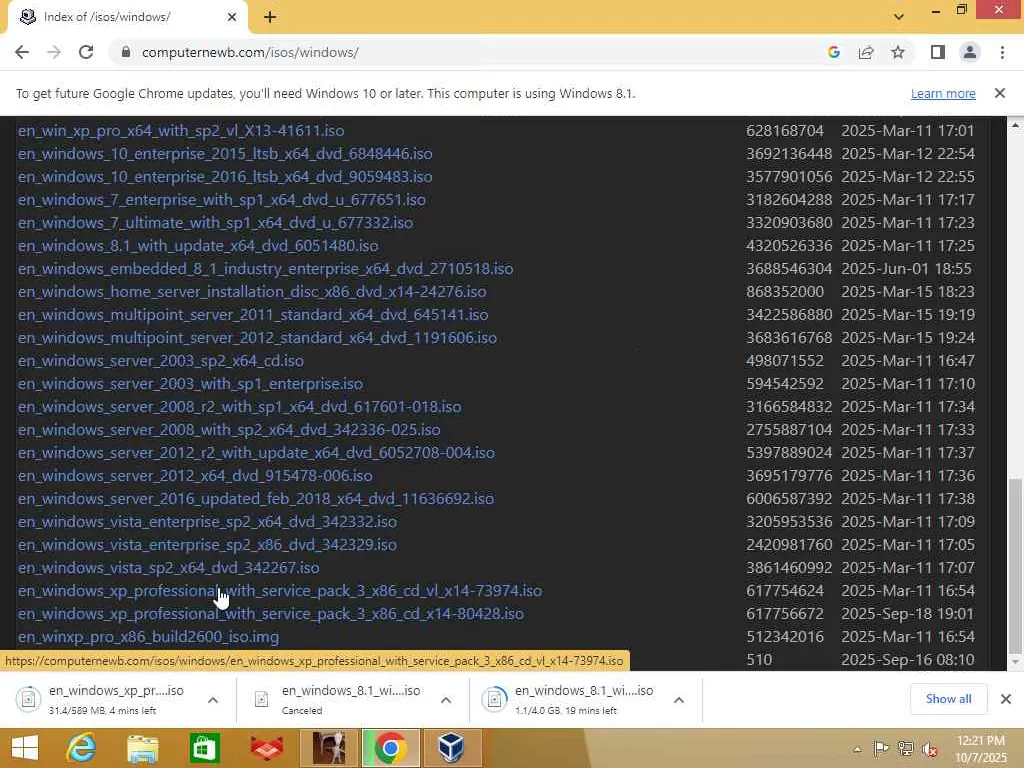Dismiss the Chrome updates notification bar
The width and height of the screenshot is (1024, 768).
(1000, 93)
